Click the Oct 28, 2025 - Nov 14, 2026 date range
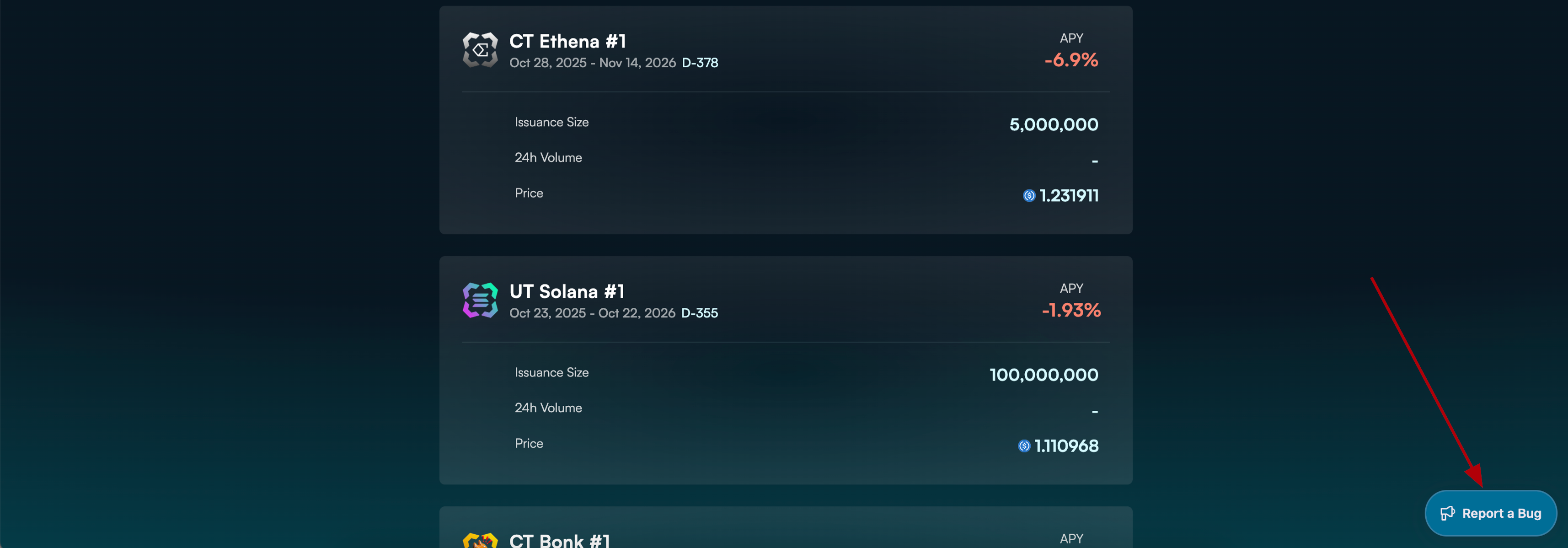 pyautogui.click(x=592, y=63)
